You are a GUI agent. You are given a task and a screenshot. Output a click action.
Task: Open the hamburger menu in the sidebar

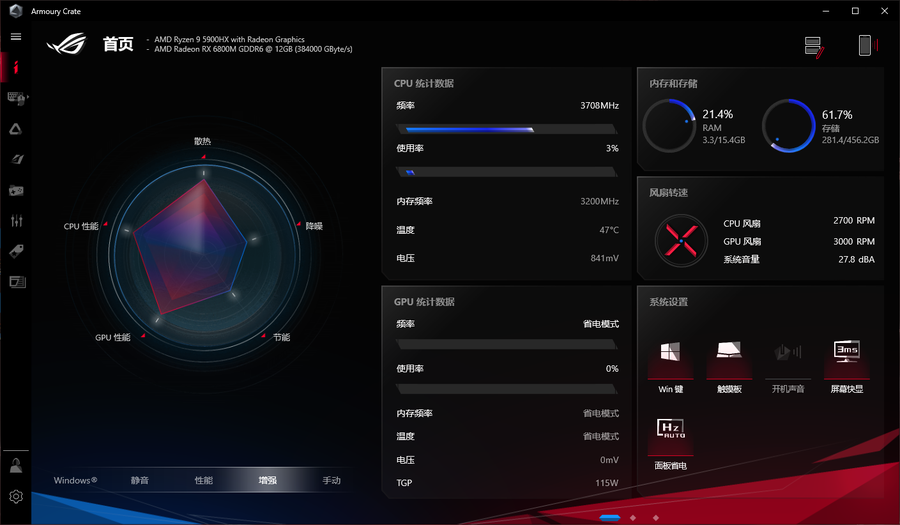coord(16,36)
